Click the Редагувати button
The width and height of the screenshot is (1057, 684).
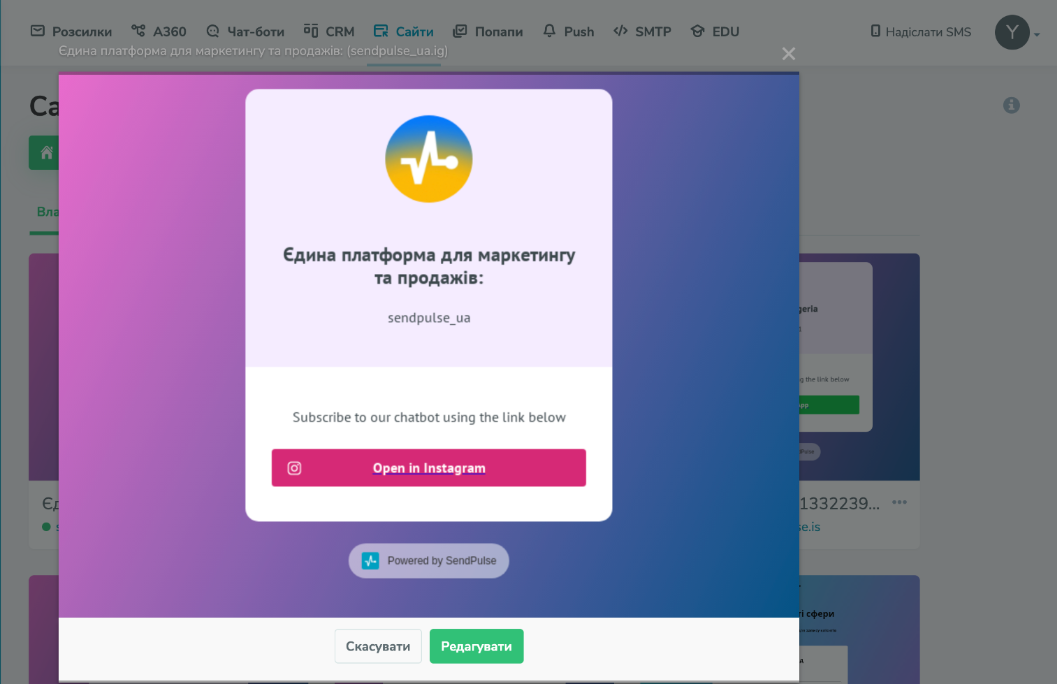point(476,646)
